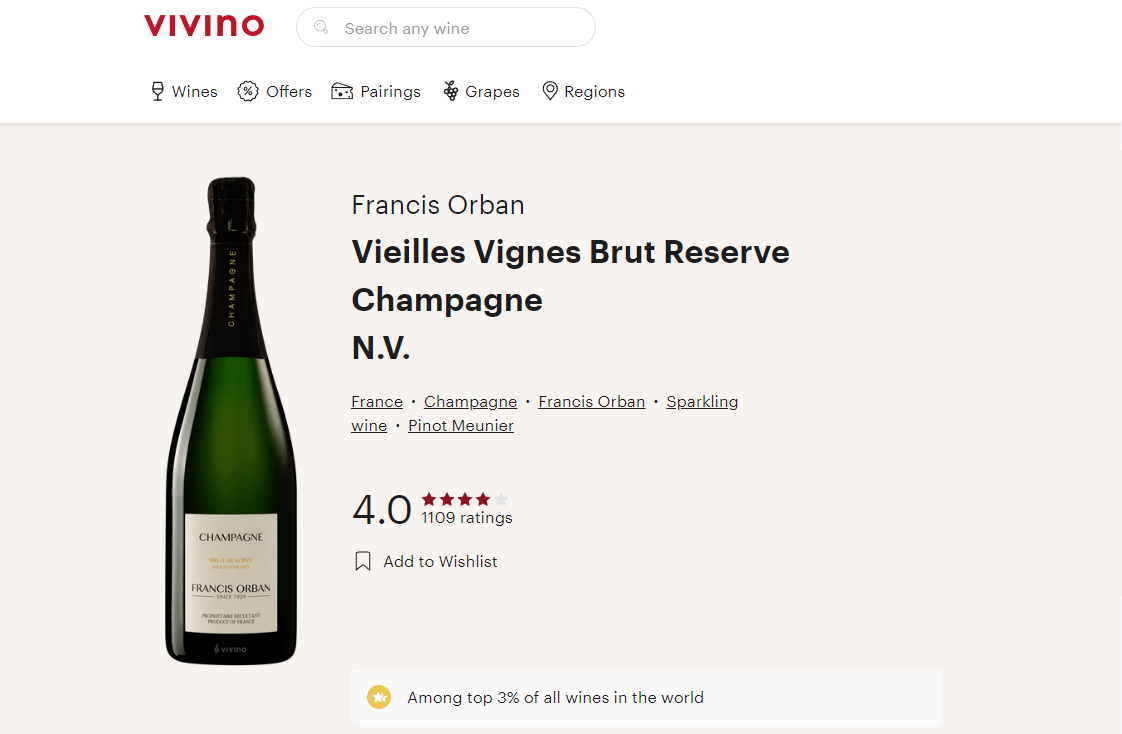Add this wine to Wishlist
Image resolution: width=1122 pixels, height=734 pixels.
[440, 562]
